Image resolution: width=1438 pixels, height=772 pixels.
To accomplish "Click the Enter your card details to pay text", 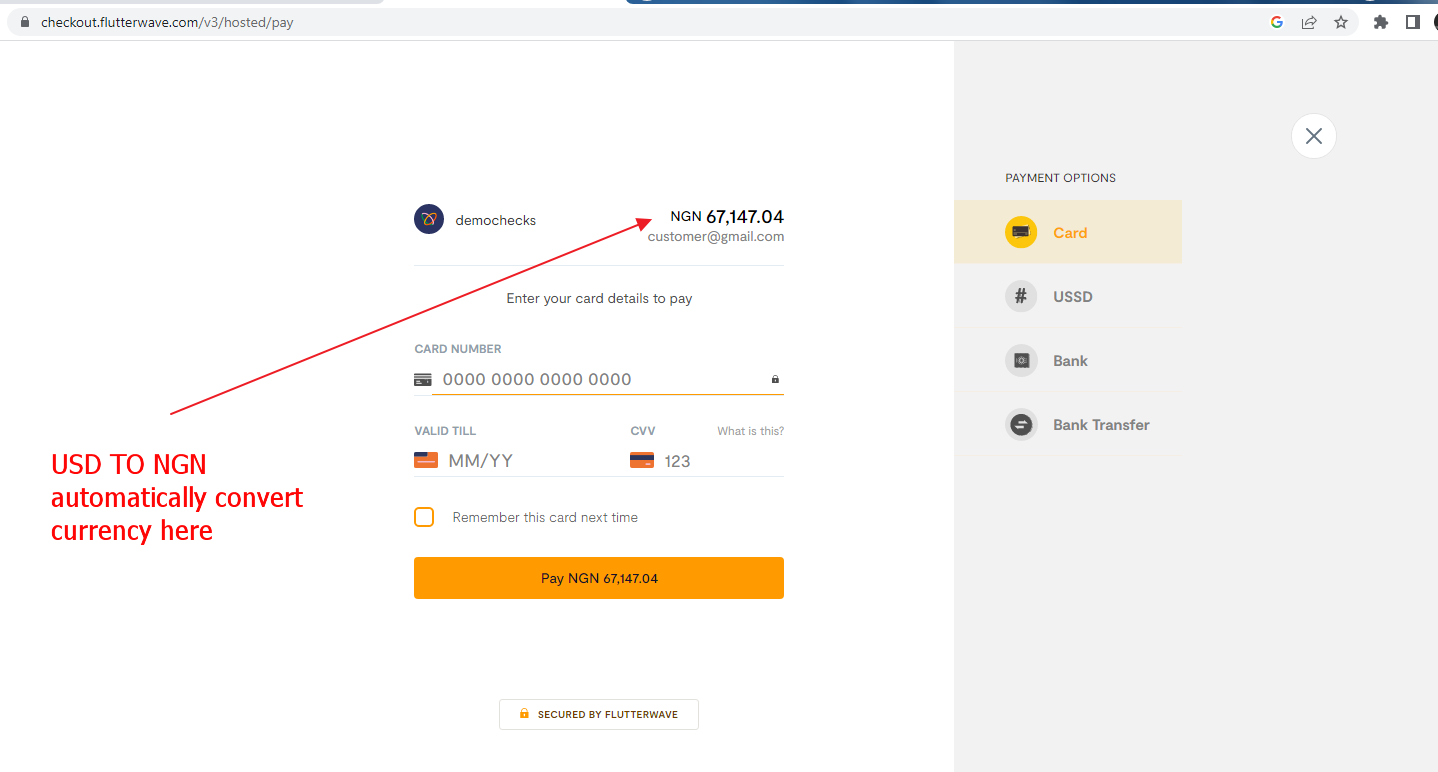I will [x=599, y=298].
